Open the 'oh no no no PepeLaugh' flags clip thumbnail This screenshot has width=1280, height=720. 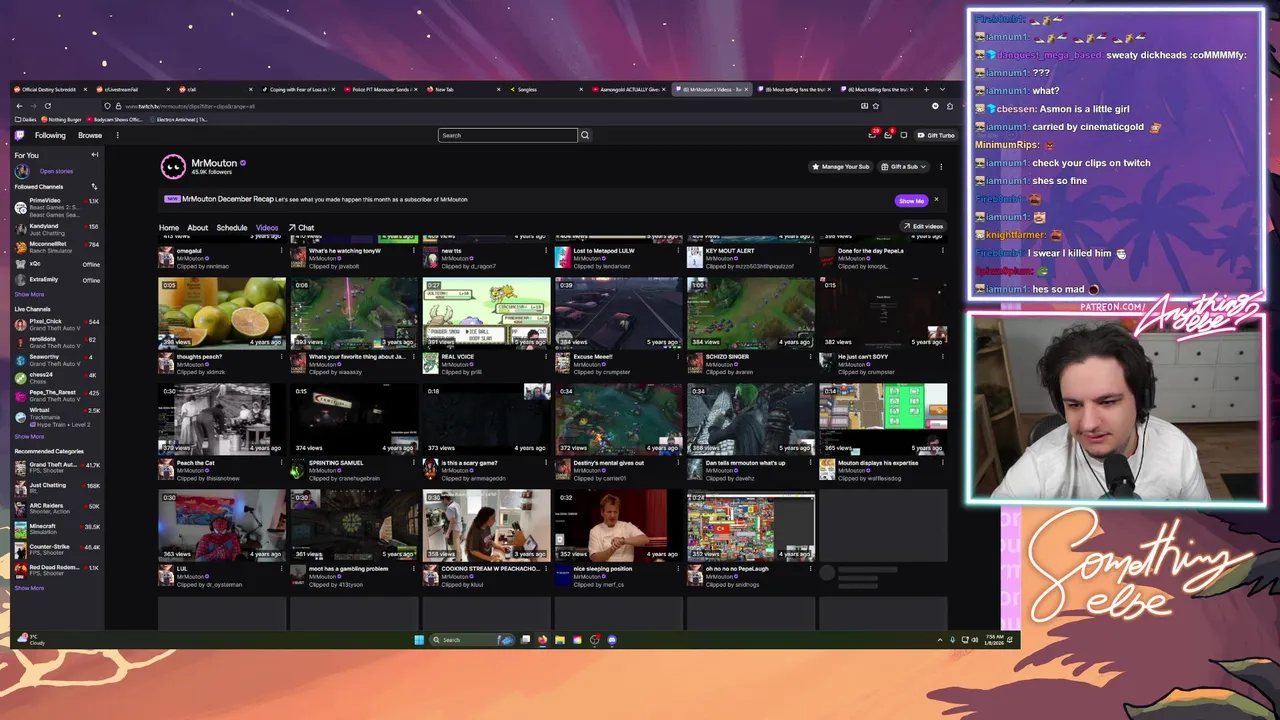coord(750,525)
